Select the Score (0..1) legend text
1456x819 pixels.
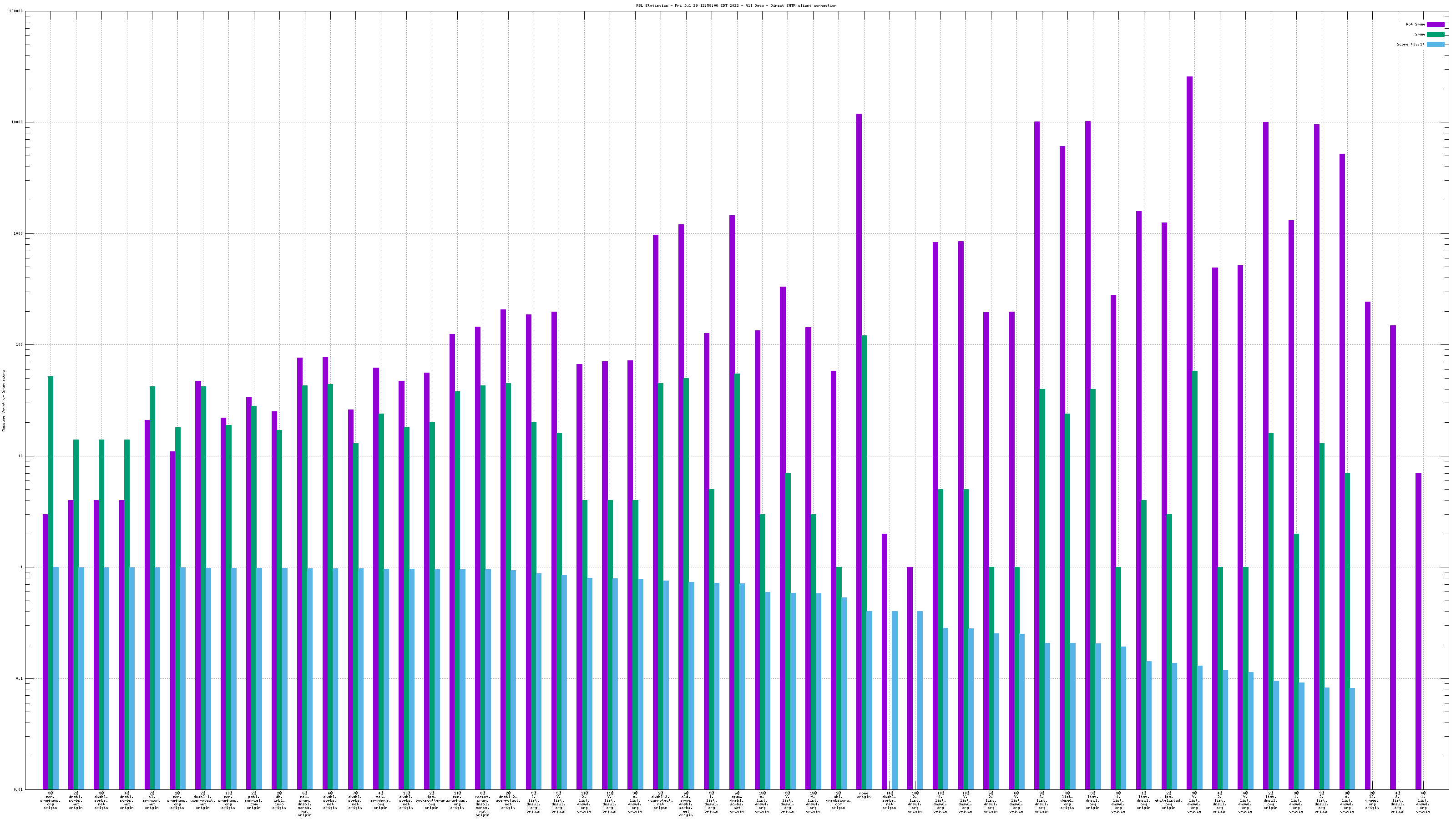click(1410, 44)
